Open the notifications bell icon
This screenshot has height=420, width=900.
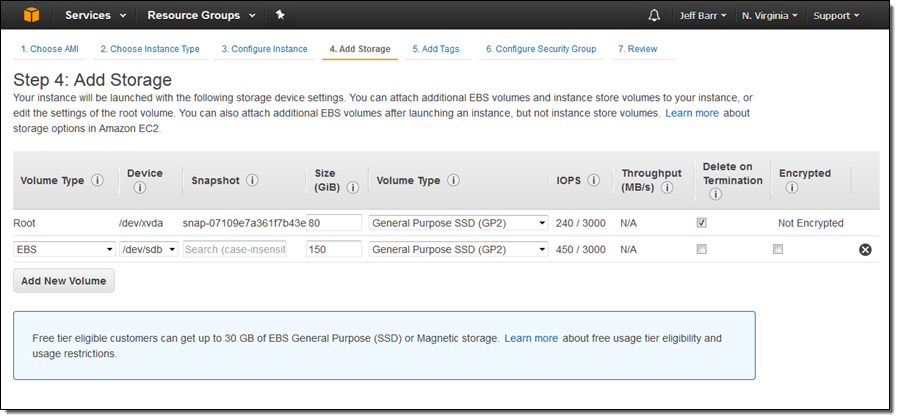[654, 16]
